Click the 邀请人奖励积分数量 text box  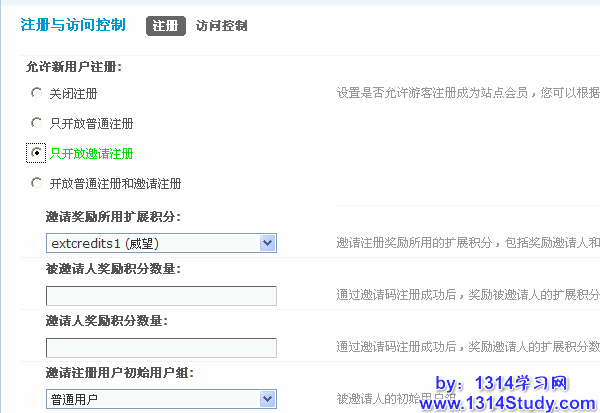(161, 347)
